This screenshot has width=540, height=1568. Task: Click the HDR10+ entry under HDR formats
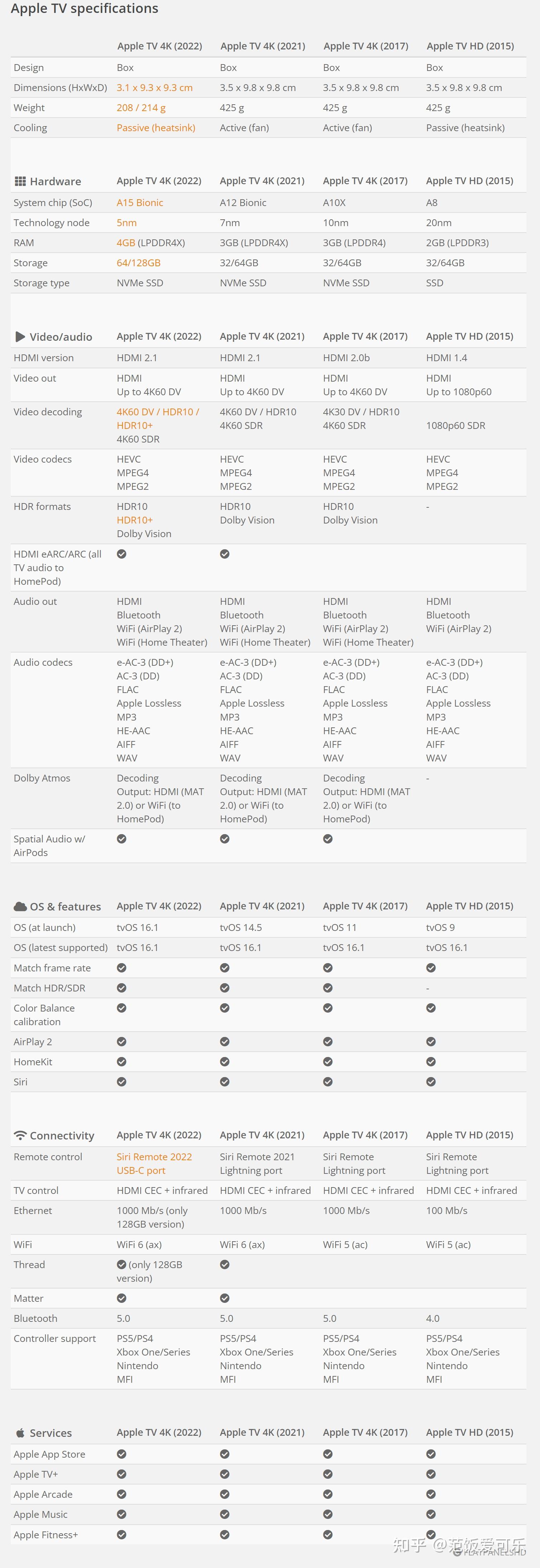[x=135, y=520]
